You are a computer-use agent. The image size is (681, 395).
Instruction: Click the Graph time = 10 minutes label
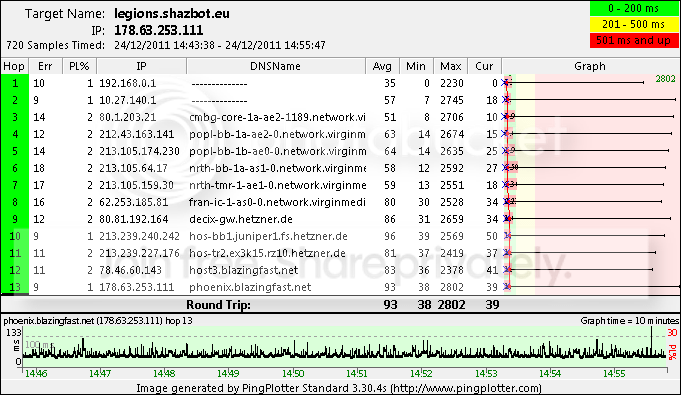point(630,321)
